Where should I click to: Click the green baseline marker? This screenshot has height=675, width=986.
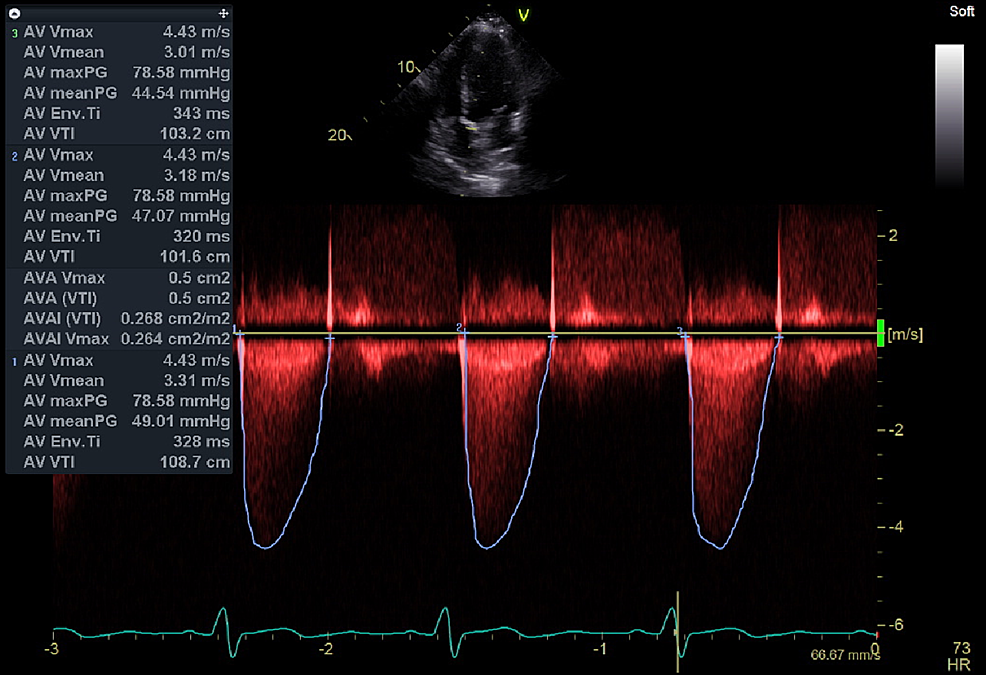point(880,333)
